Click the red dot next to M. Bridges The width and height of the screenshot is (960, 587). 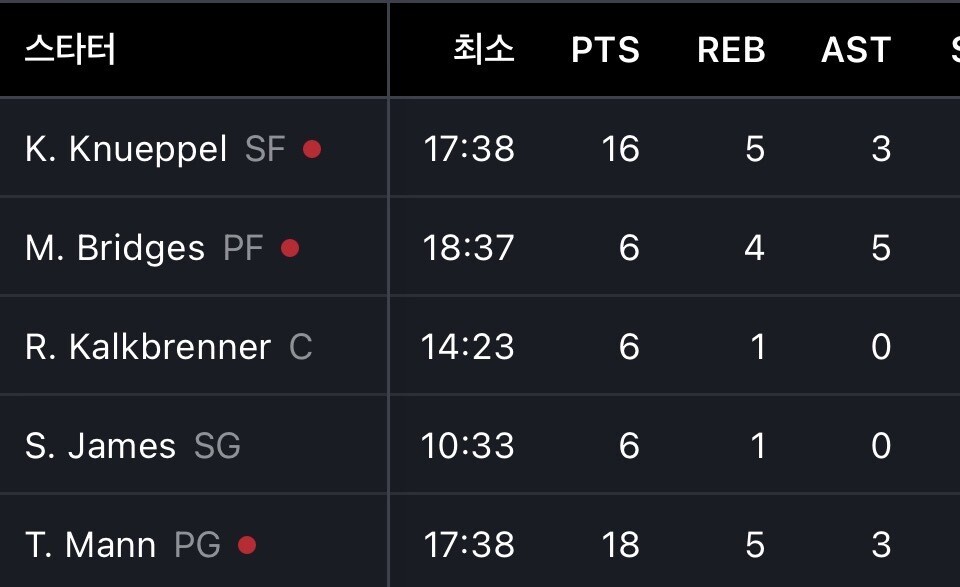click(290, 248)
